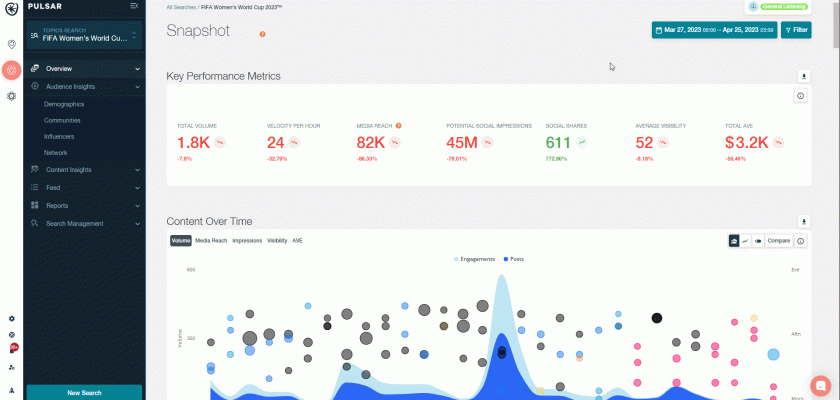The image size is (840, 400).
Task: Collapse the sidebar with the menu icon
Action: click(134, 6)
